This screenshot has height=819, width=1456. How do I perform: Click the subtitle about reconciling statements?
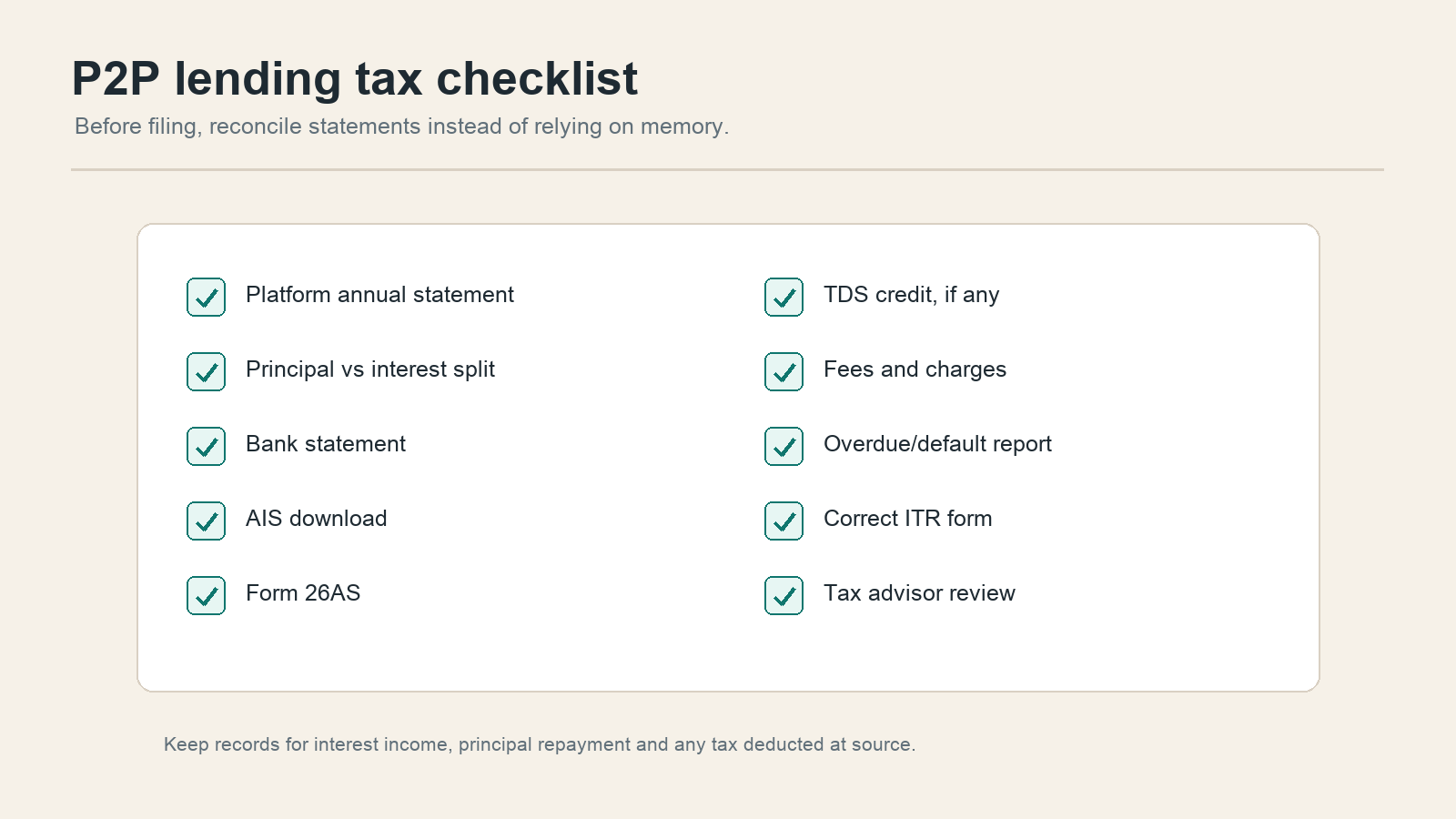(401, 126)
